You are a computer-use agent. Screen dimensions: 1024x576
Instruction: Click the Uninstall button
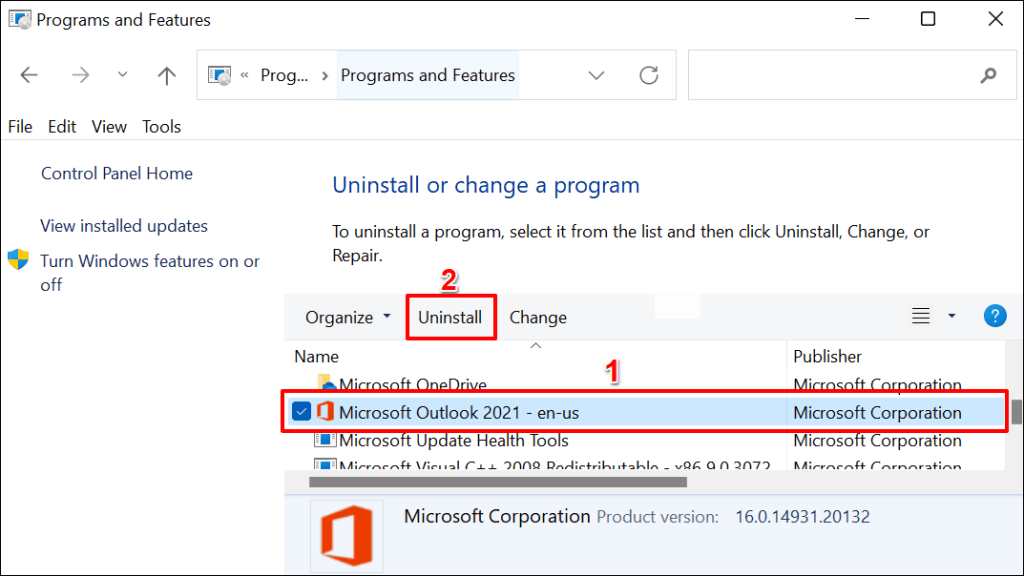click(450, 317)
